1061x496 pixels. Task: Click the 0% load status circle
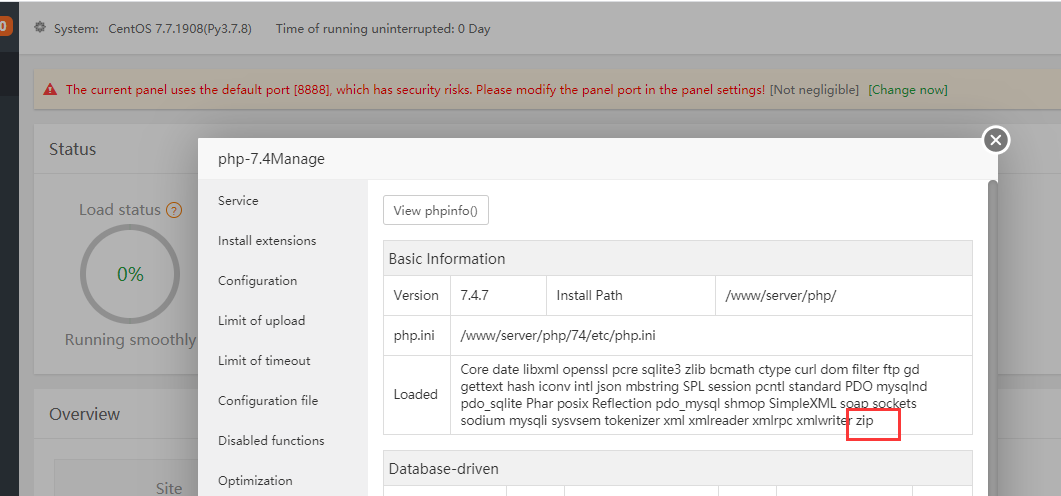(130, 274)
